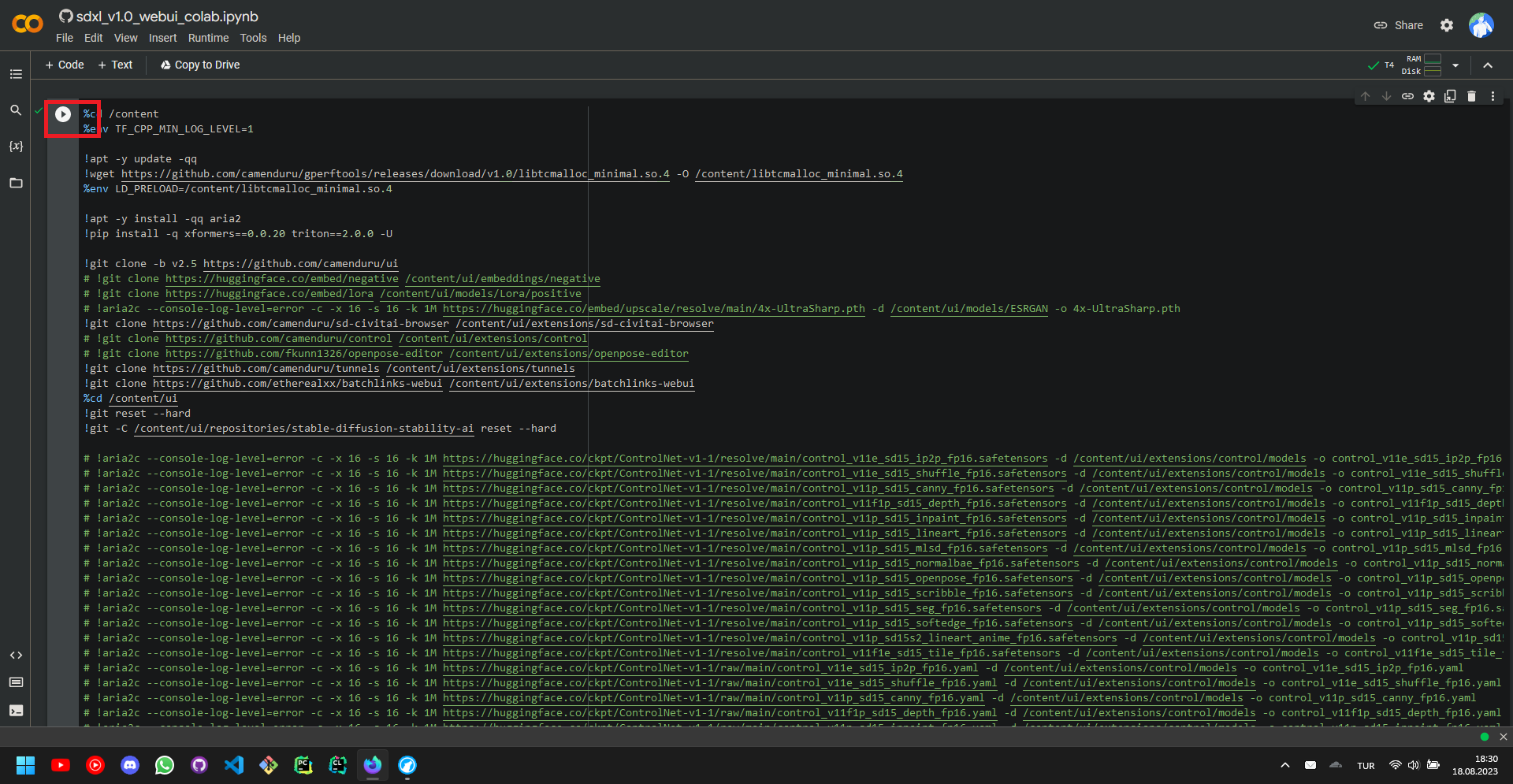Click the green status dot at bottom
This screenshot has height=784, width=1513.
1485,737
